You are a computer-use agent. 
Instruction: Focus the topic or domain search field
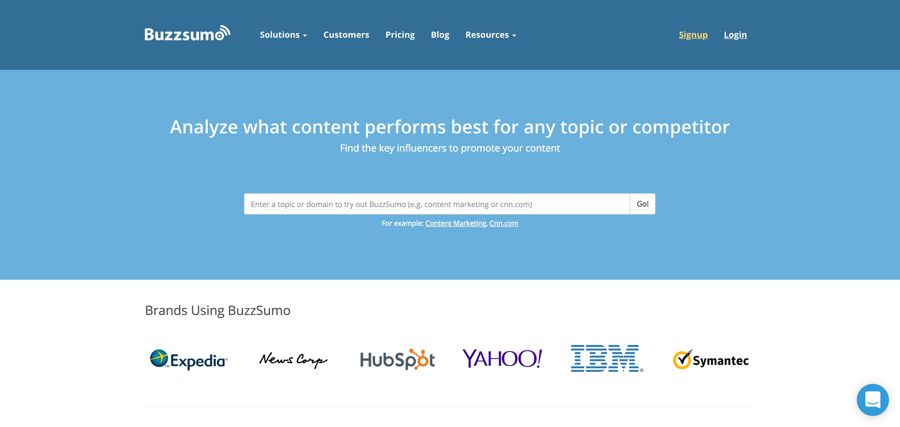(x=437, y=204)
